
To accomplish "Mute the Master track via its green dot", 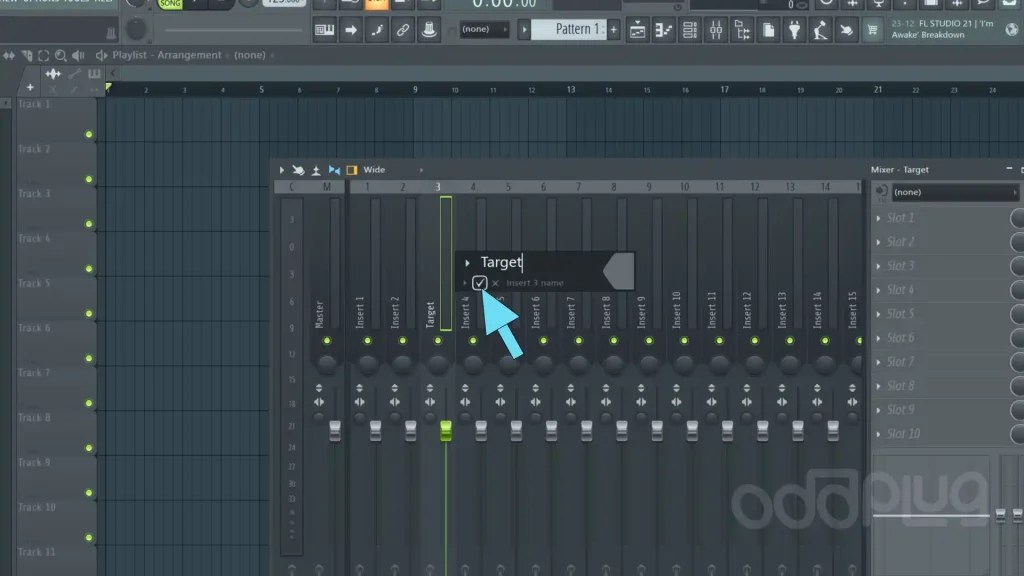I will (326, 341).
